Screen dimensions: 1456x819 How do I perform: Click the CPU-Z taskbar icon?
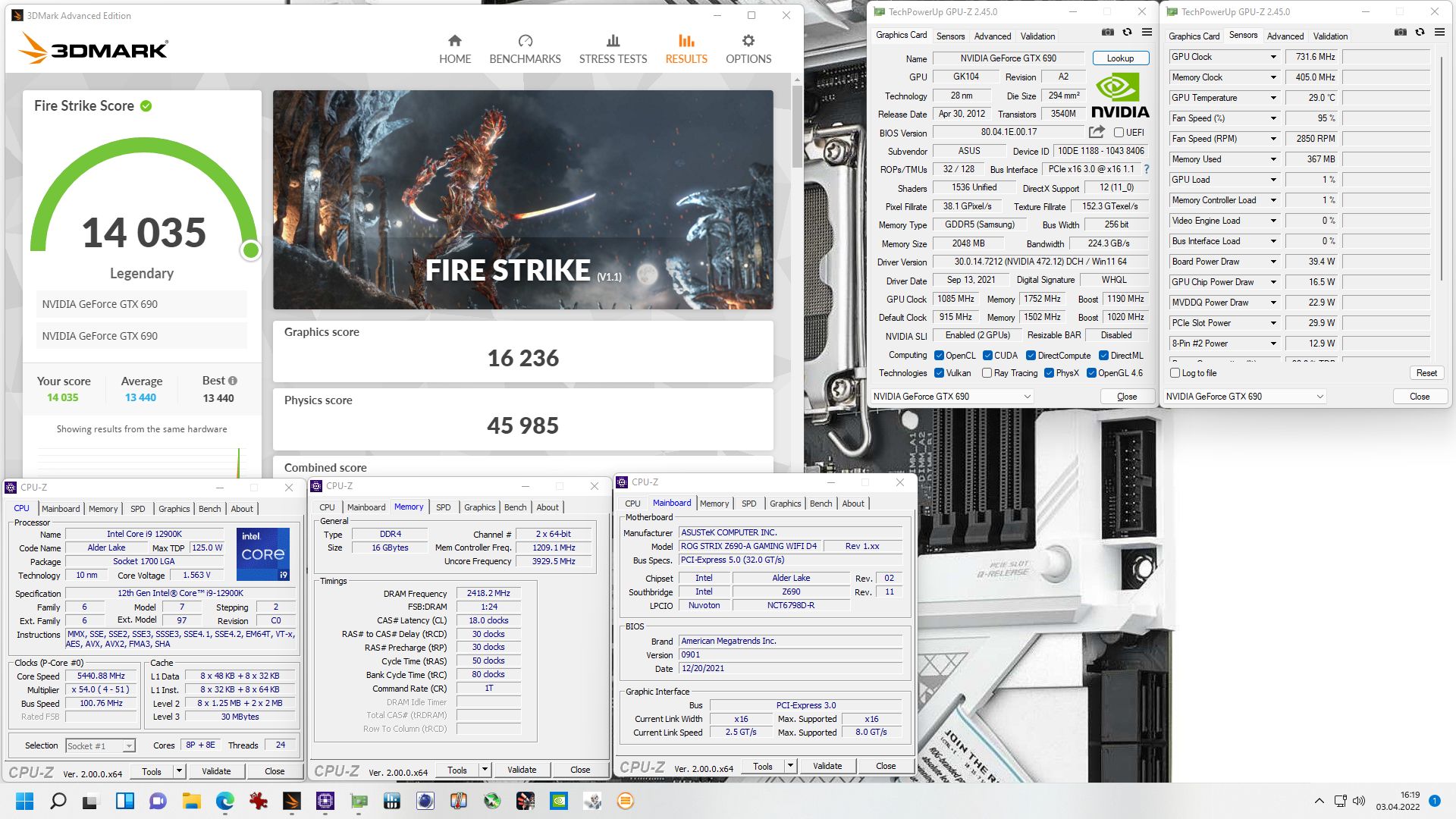[325, 801]
